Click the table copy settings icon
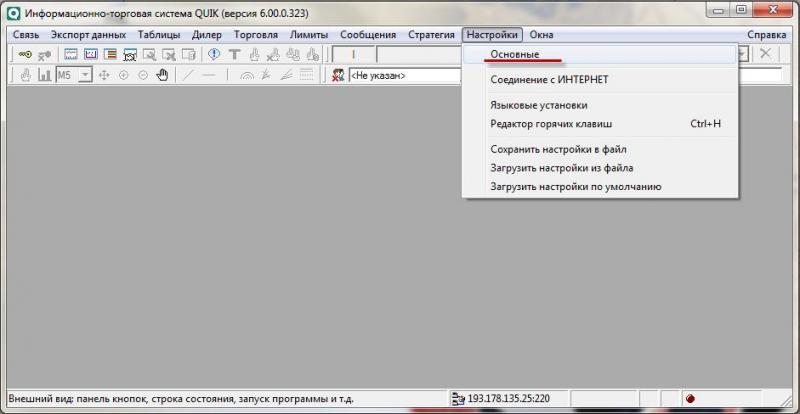Image resolution: width=800 pixels, height=414 pixels. click(x=189, y=54)
